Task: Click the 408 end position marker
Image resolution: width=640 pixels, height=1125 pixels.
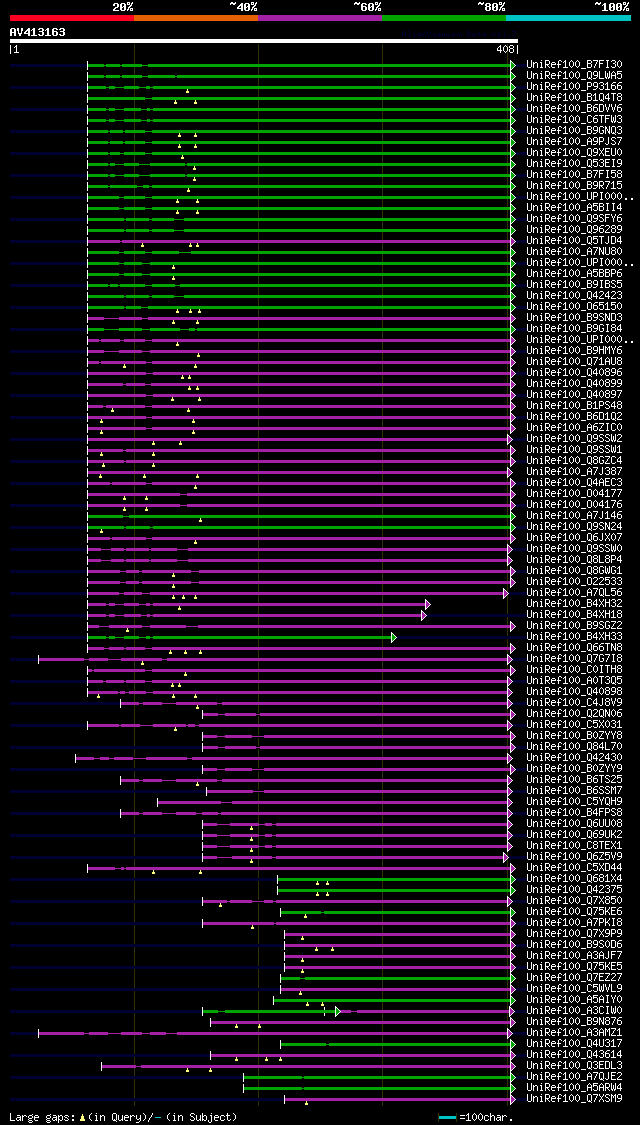Action: click(507, 50)
